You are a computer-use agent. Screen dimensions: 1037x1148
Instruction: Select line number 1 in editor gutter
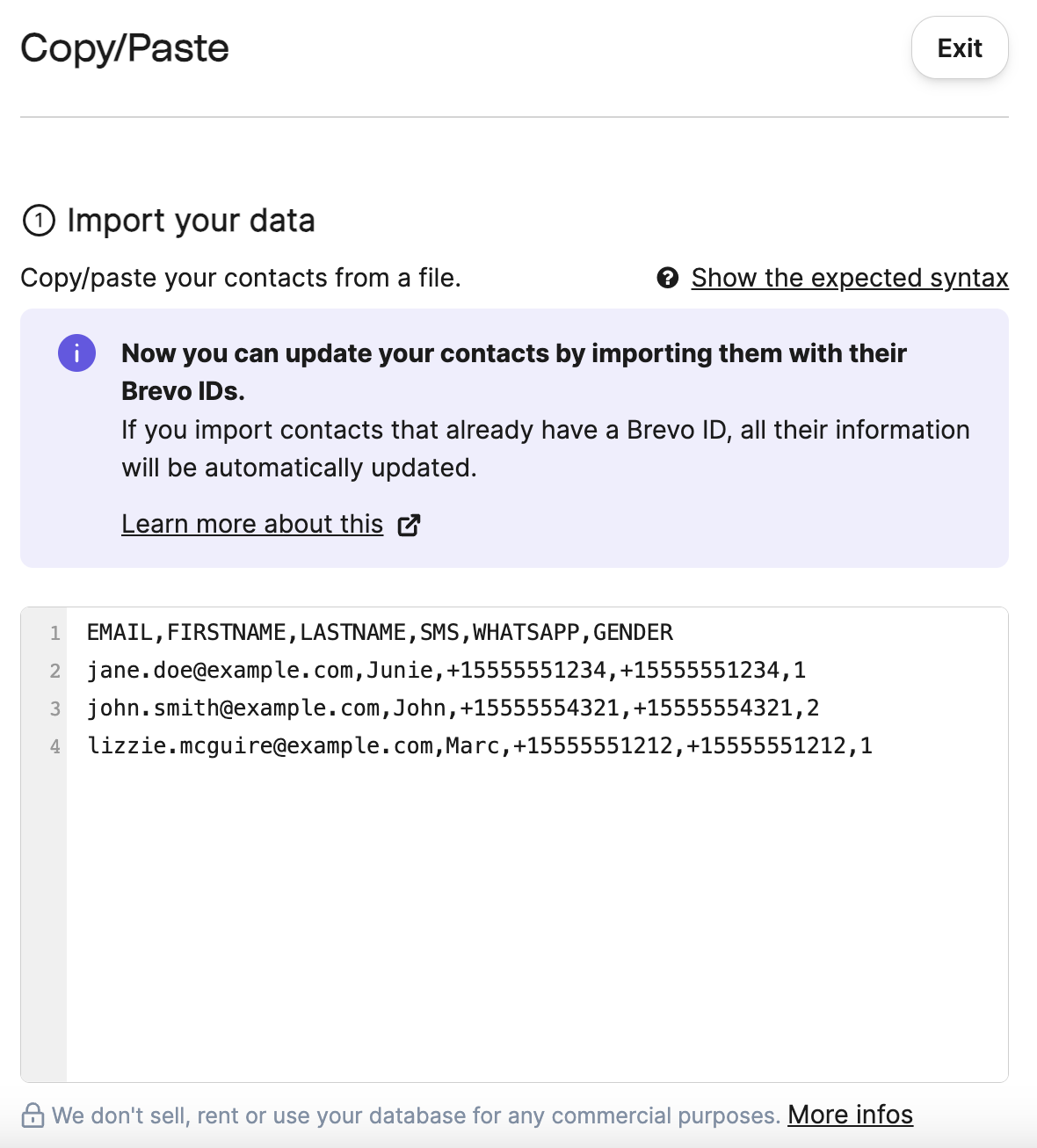[54, 633]
